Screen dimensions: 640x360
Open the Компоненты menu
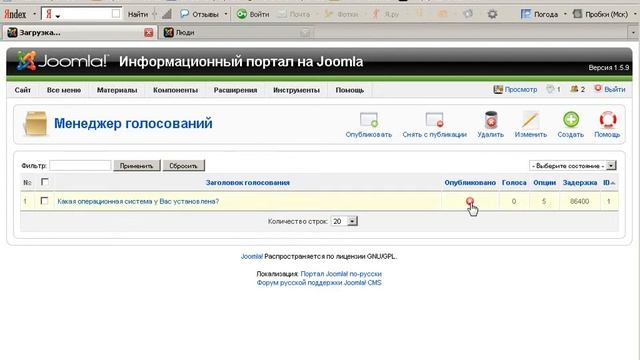tap(176, 90)
